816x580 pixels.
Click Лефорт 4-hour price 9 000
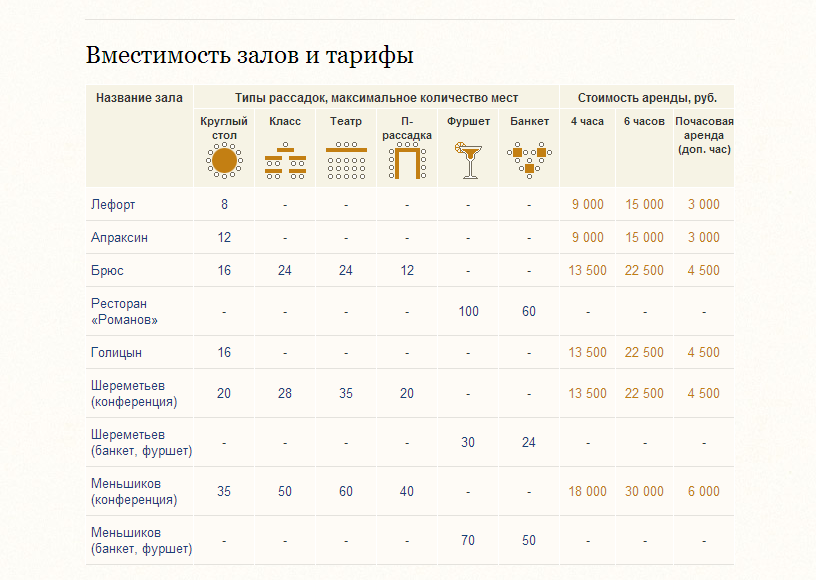pos(588,204)
